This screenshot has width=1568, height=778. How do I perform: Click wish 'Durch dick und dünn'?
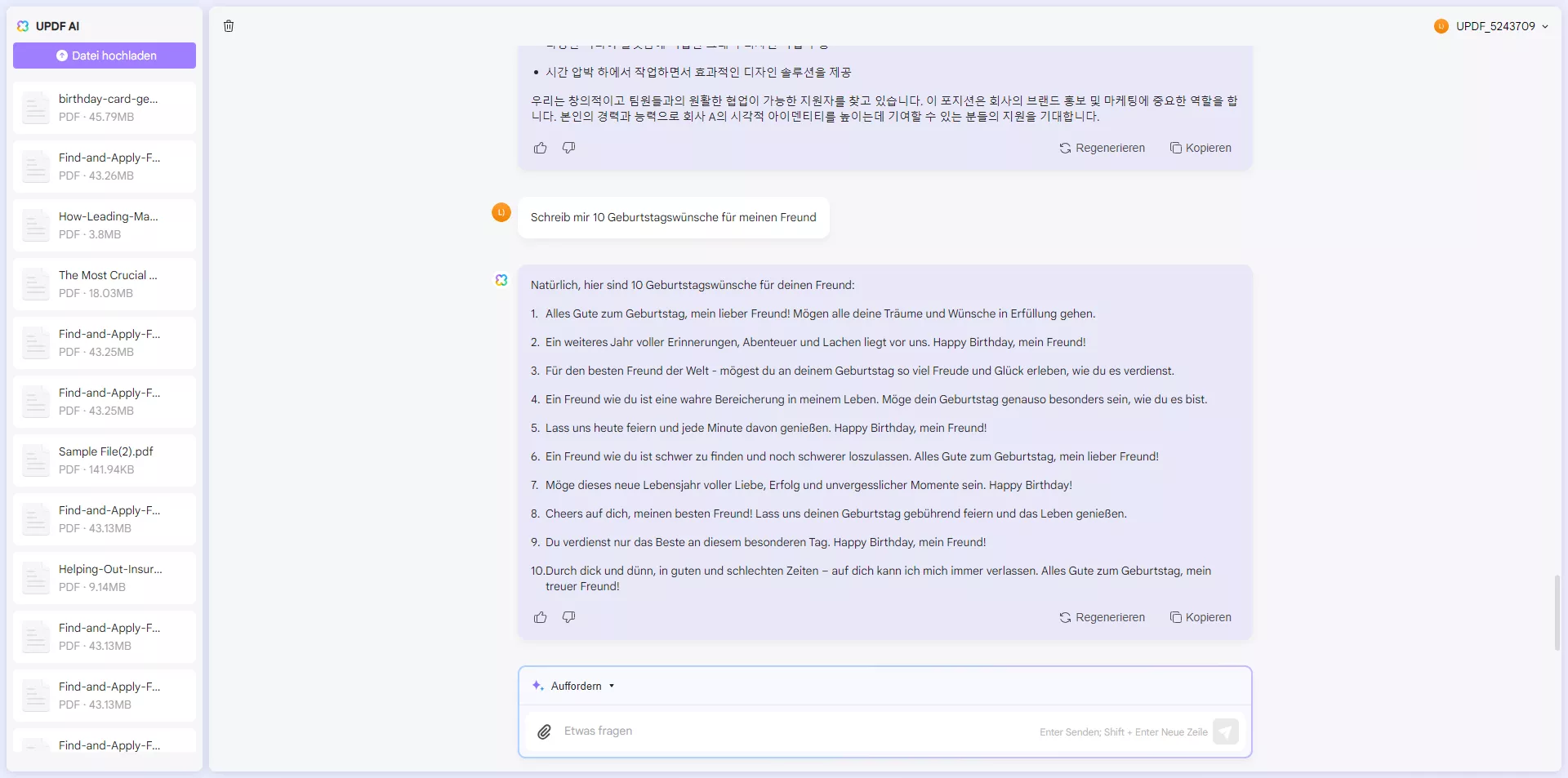[x=878, y=578]
